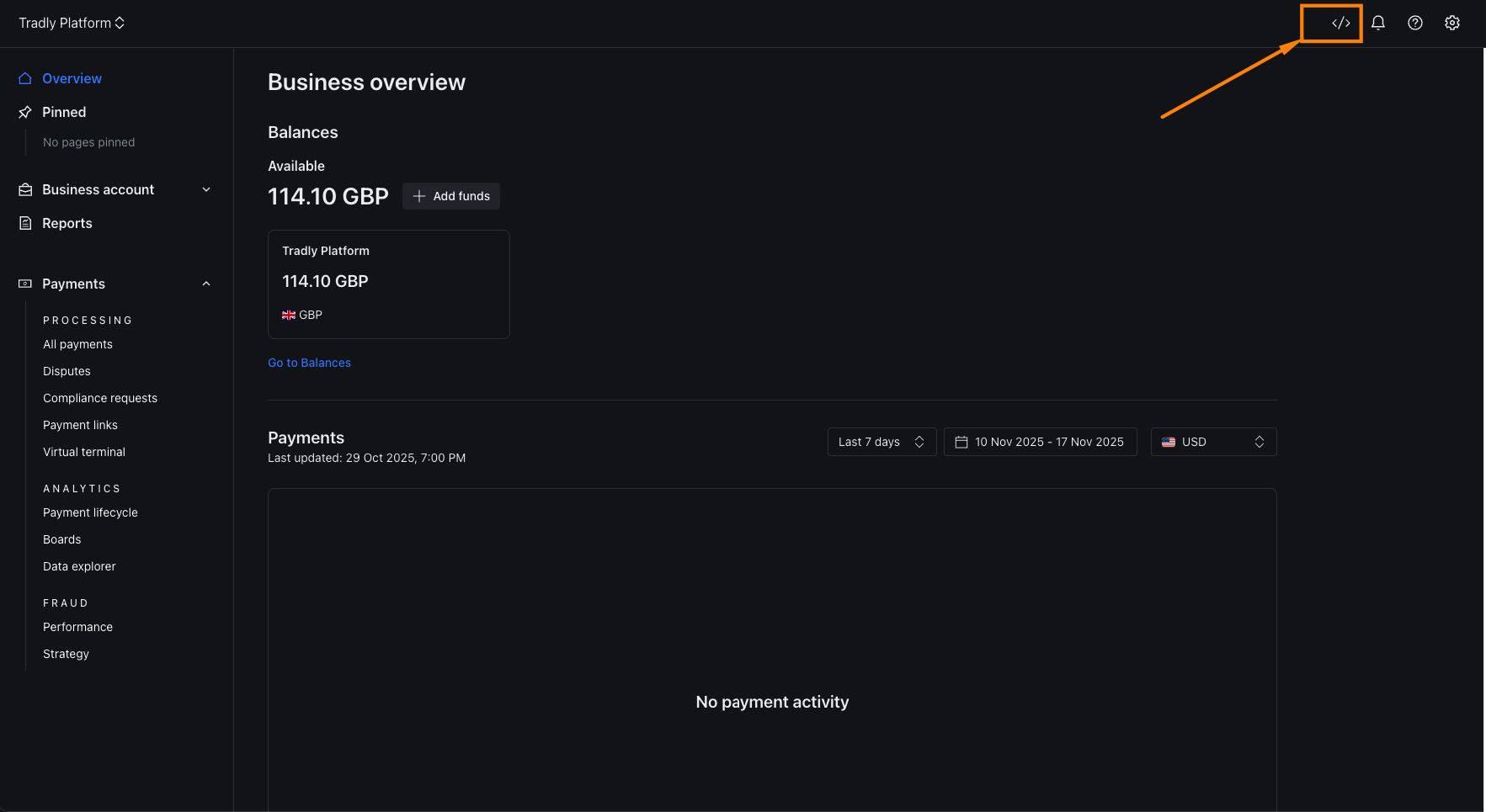Select the Tradly Platform balance card
The width and height of the screenshot is (1486, 812).
click(388, 284)
